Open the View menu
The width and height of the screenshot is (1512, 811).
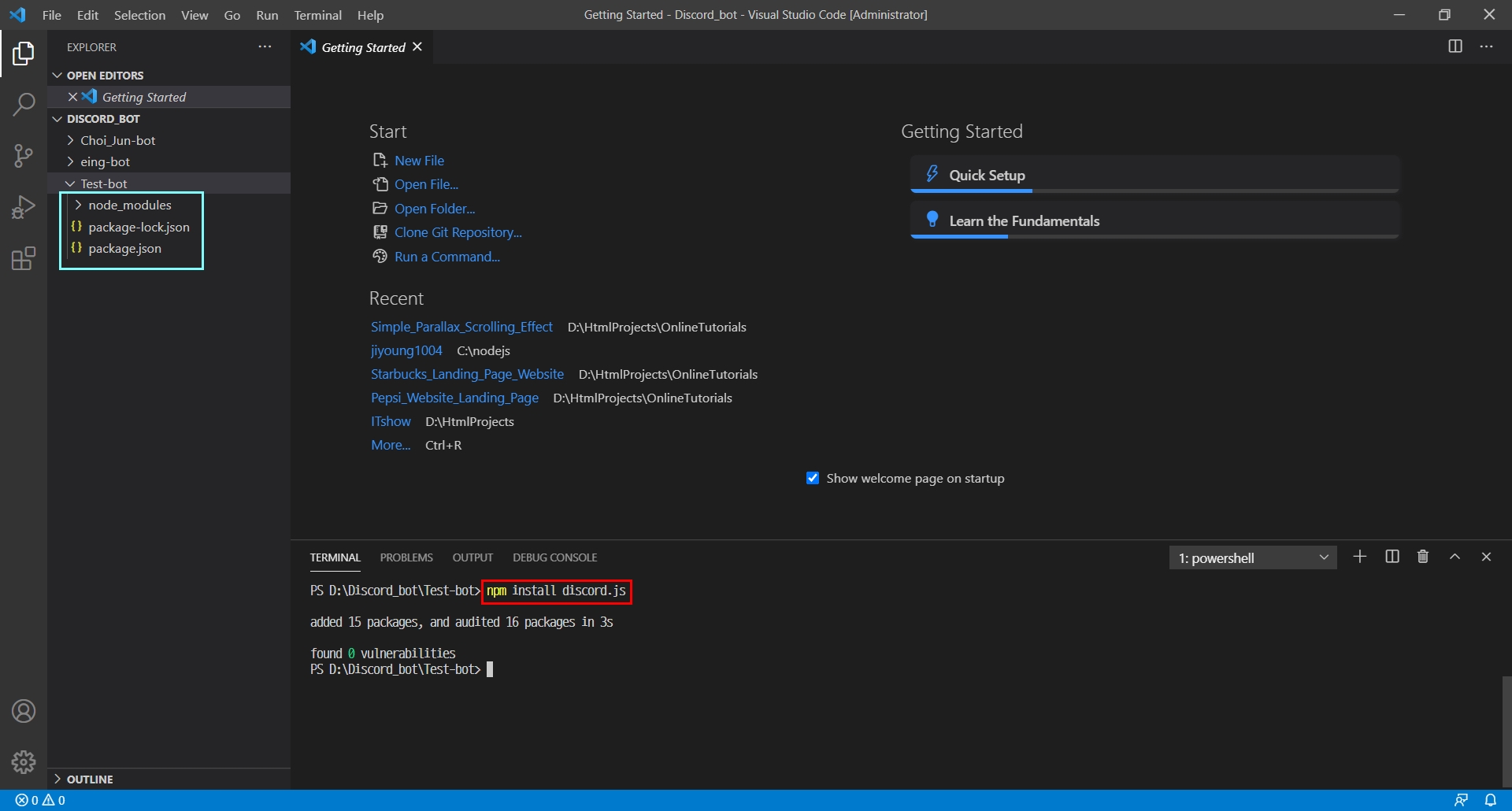click(x=195, y=15)
